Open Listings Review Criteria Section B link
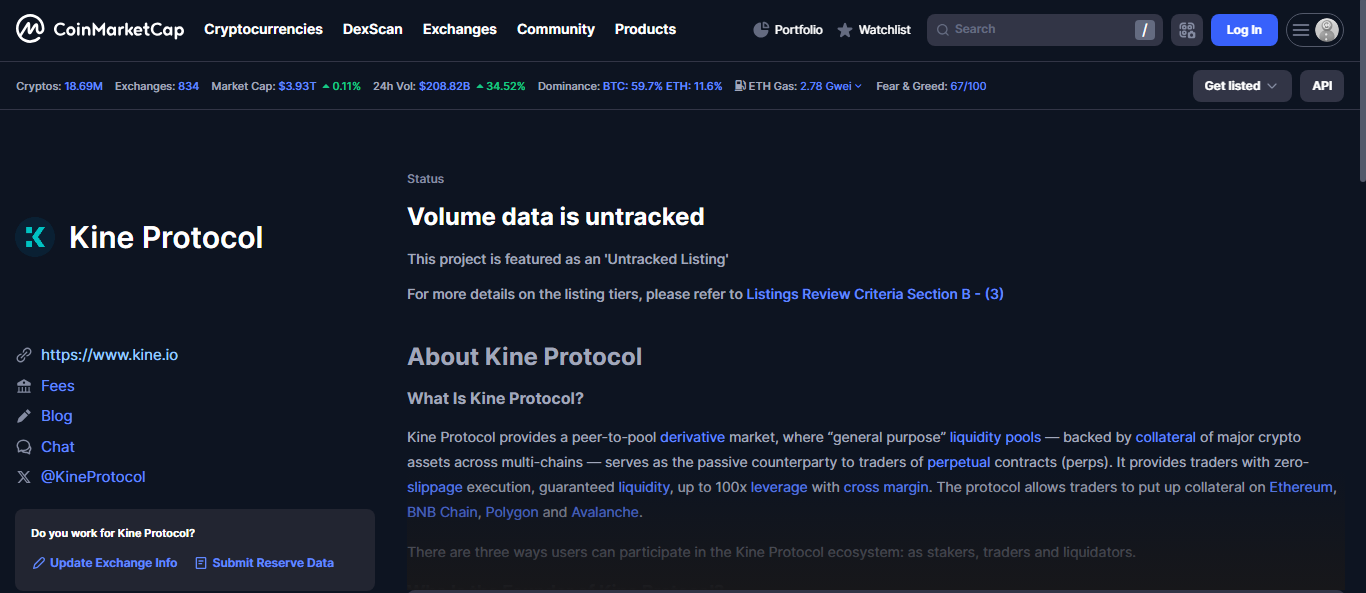The height and width of the screenshot is (593, 1366). (875, 294)
